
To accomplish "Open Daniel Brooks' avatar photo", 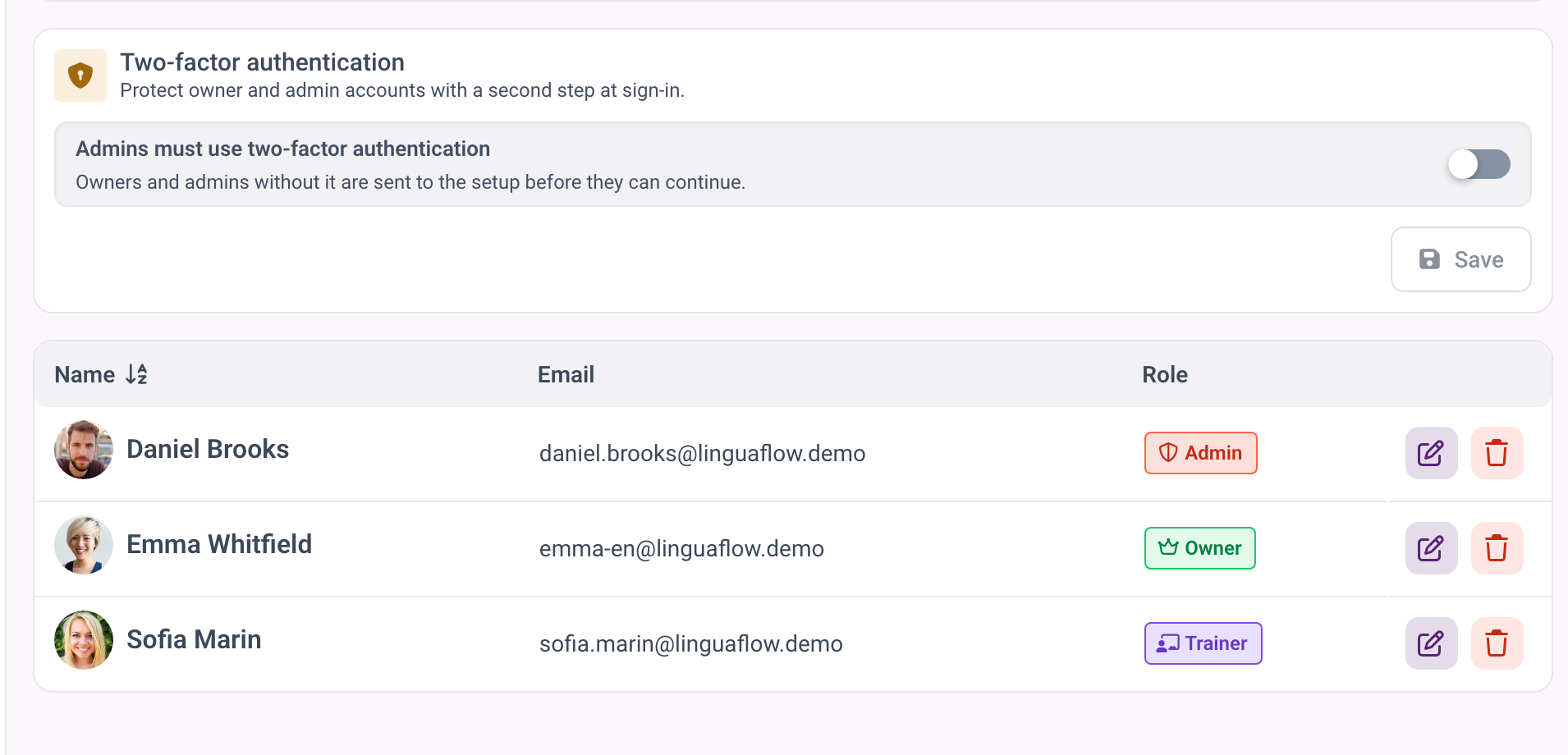I will (84, 450).
